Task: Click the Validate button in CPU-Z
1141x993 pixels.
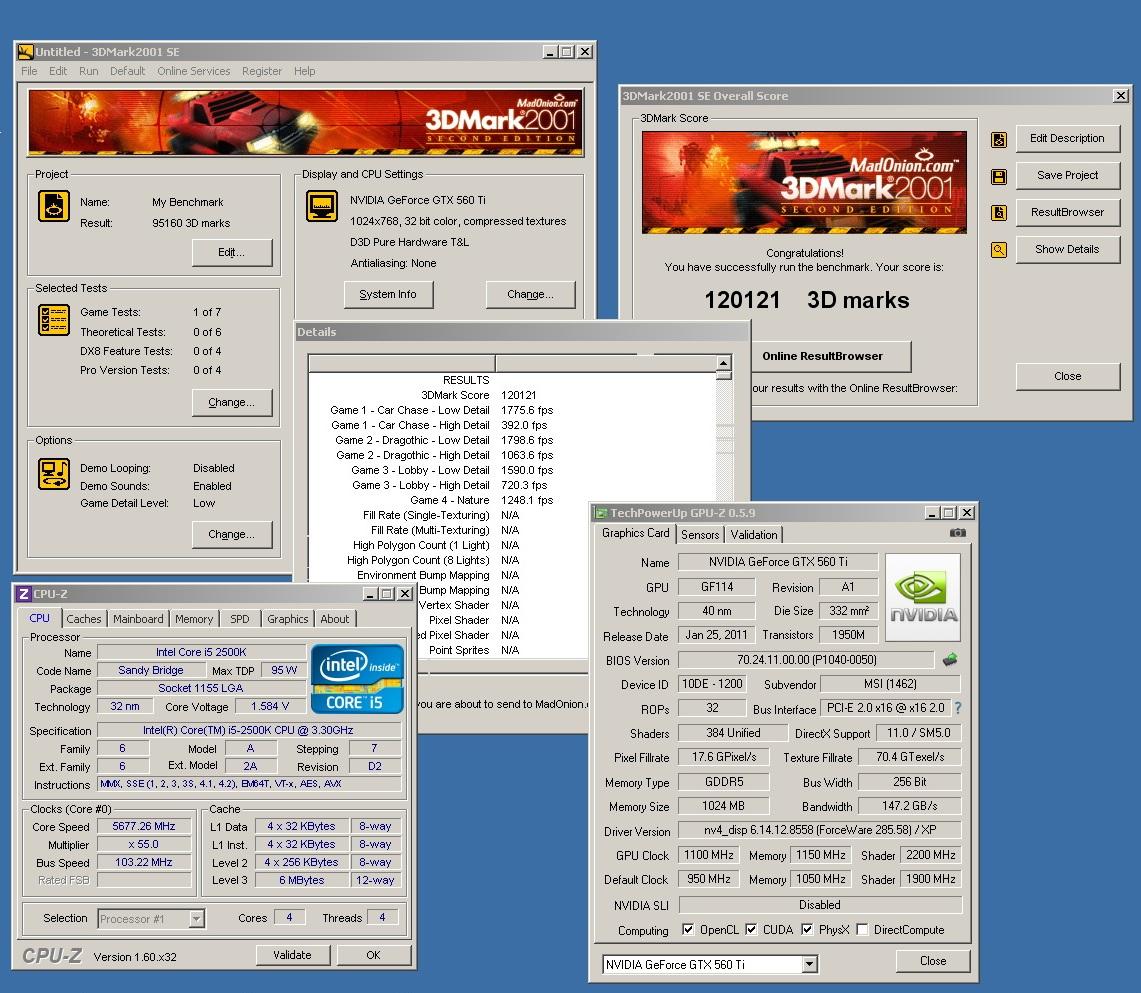Action: click(x=293, y=955)
